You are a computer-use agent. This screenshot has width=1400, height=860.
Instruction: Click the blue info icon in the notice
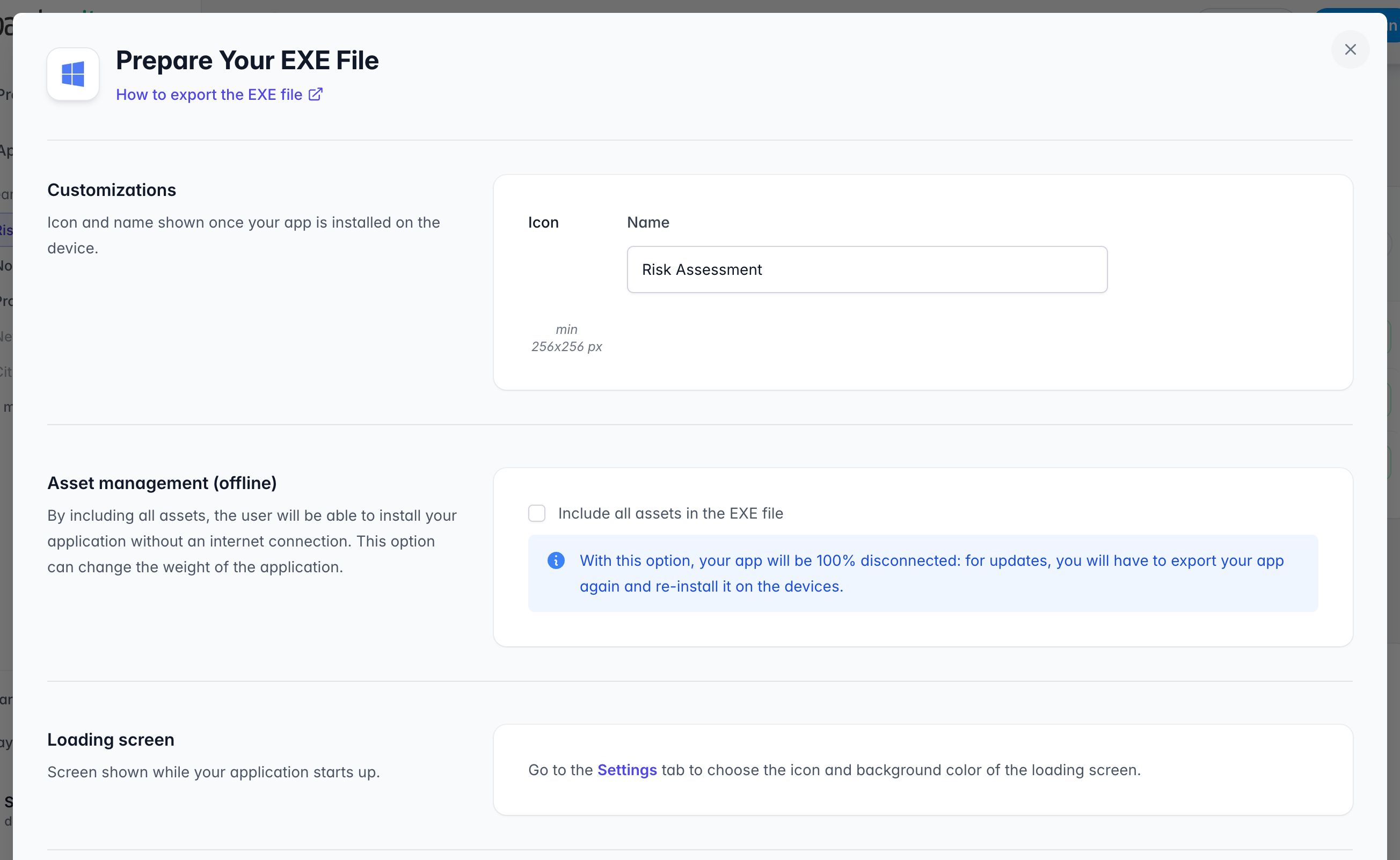[x=556, y=561]
